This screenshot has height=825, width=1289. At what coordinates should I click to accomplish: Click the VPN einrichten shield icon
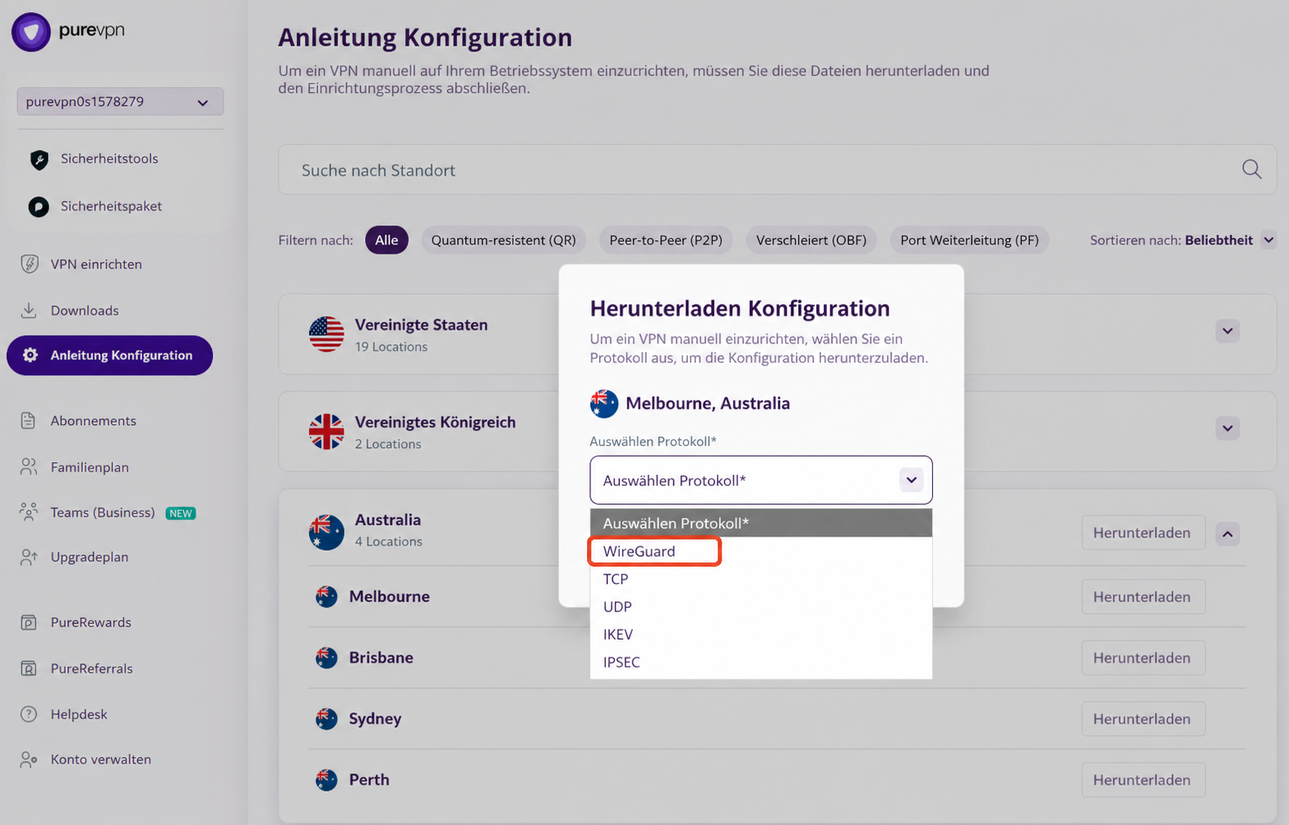click(x=30, y=264)
